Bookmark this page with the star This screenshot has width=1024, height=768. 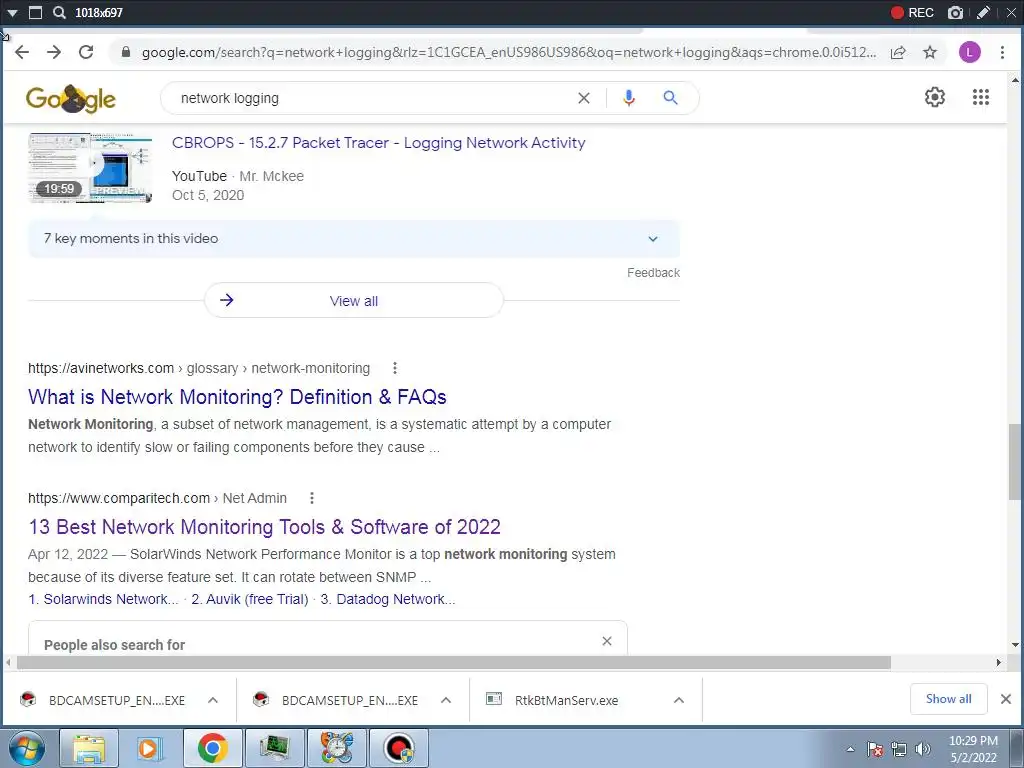[x=930, y=52]
